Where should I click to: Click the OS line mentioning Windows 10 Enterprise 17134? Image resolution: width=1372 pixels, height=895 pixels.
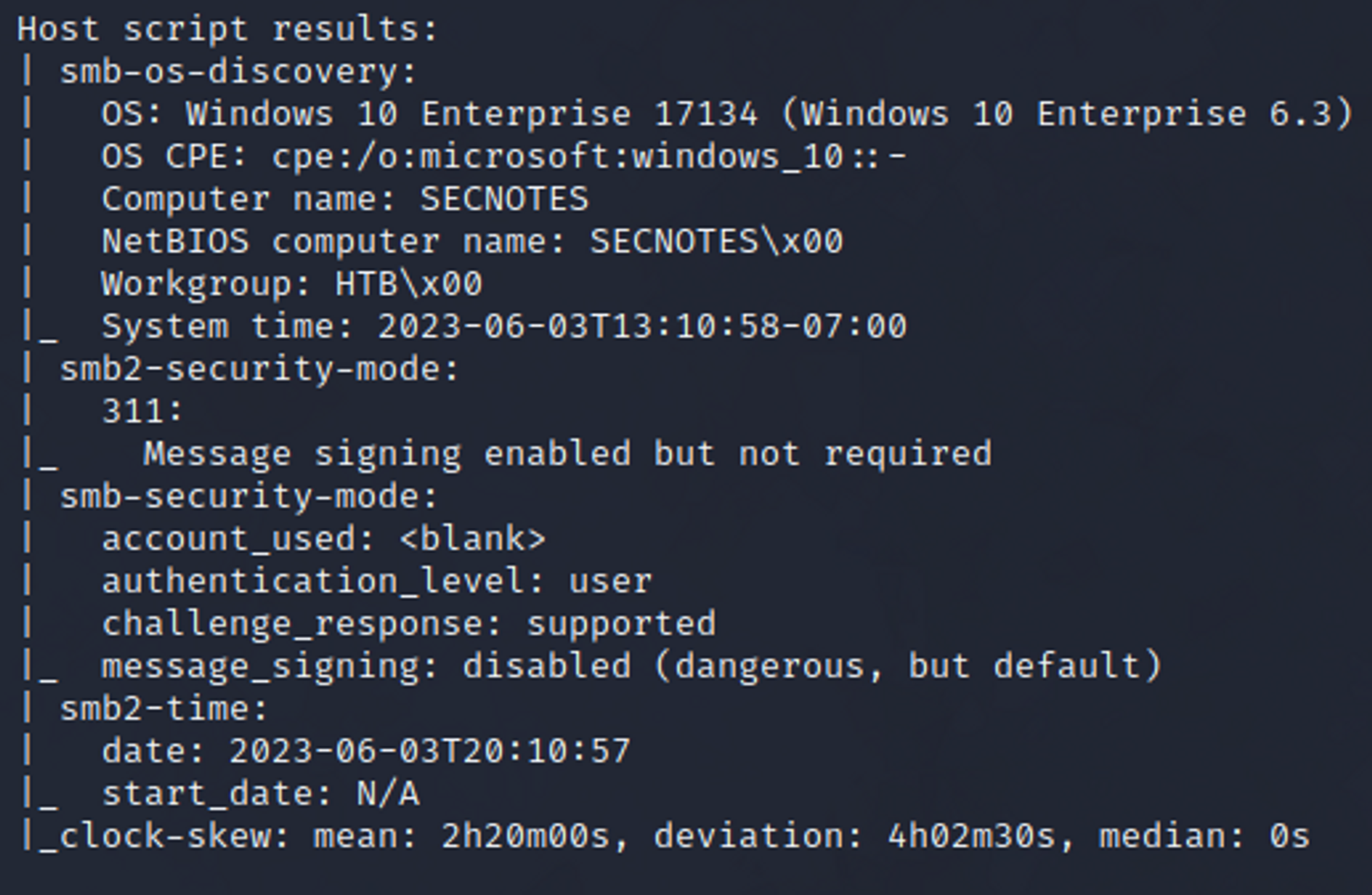pyautogui.click(x=727, y=114)
